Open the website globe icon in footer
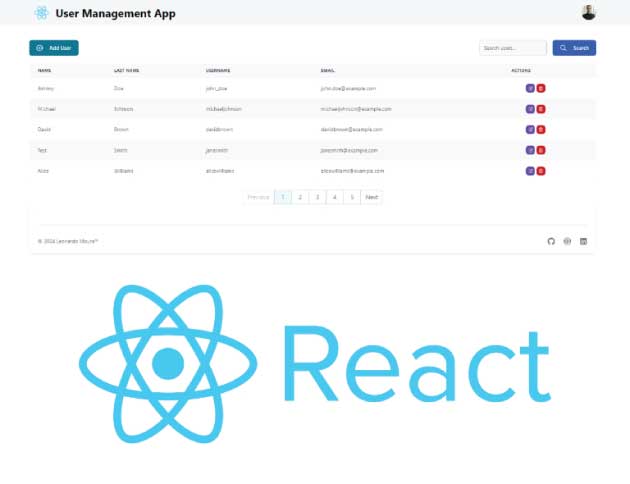This screenshot has width=630, height=484. click(x=567, y=241)
